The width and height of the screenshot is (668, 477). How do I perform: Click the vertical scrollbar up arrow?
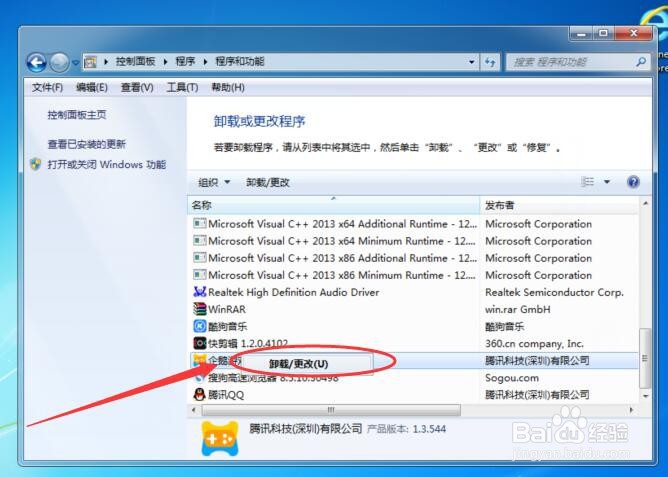coord(645,204)
